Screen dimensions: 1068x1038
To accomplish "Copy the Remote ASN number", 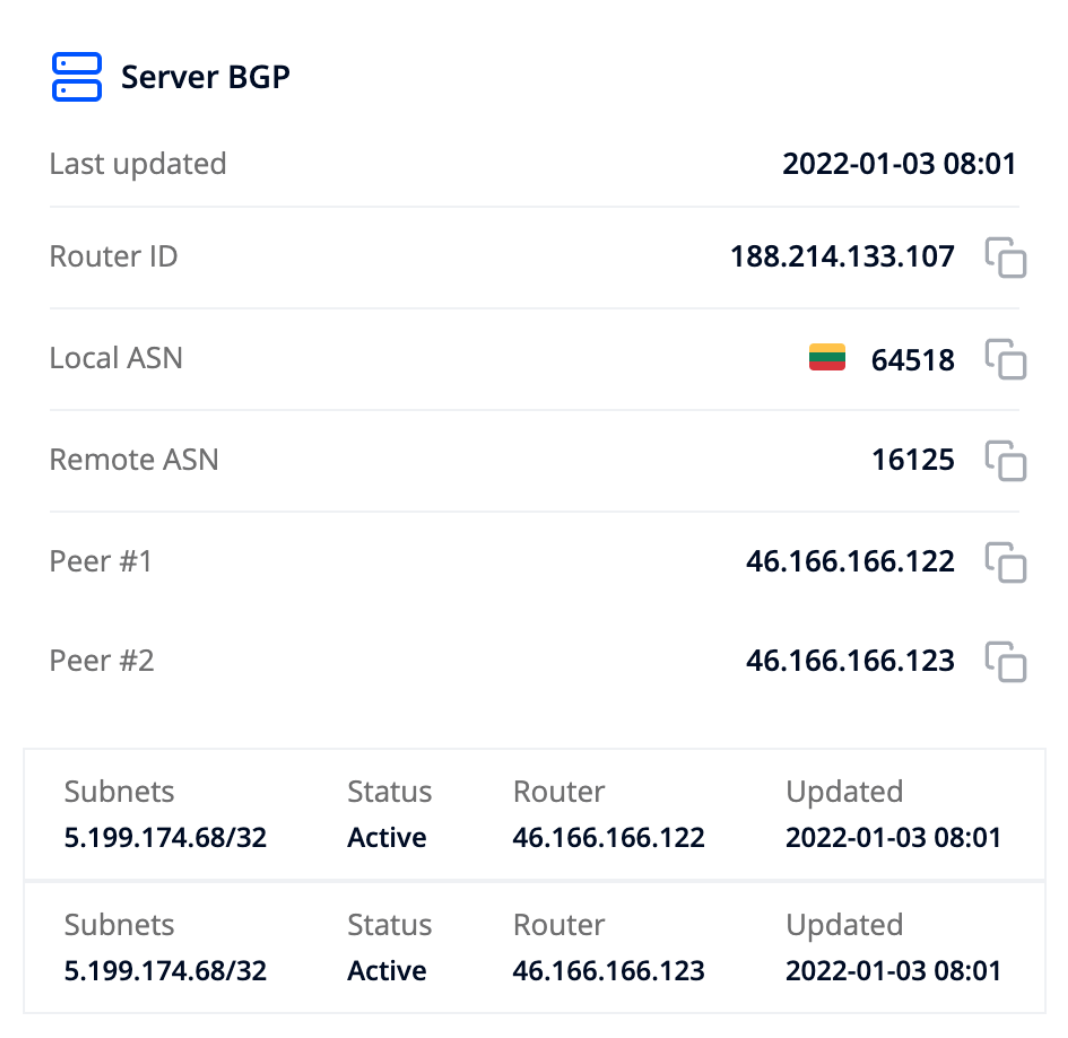I will pyautogui.click(x=1006, y=460).
